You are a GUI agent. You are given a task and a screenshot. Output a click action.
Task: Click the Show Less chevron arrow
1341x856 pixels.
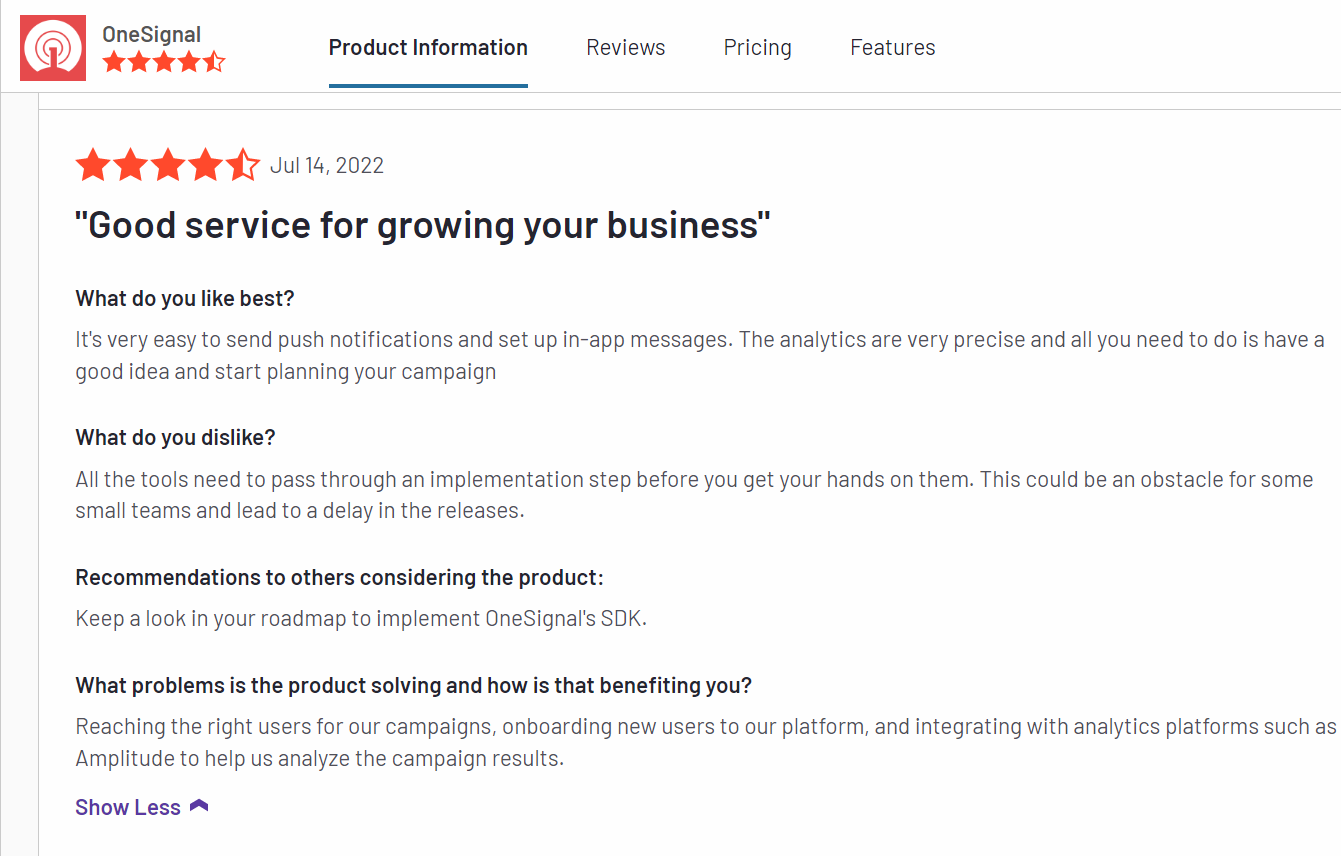[x=199, y=806]
